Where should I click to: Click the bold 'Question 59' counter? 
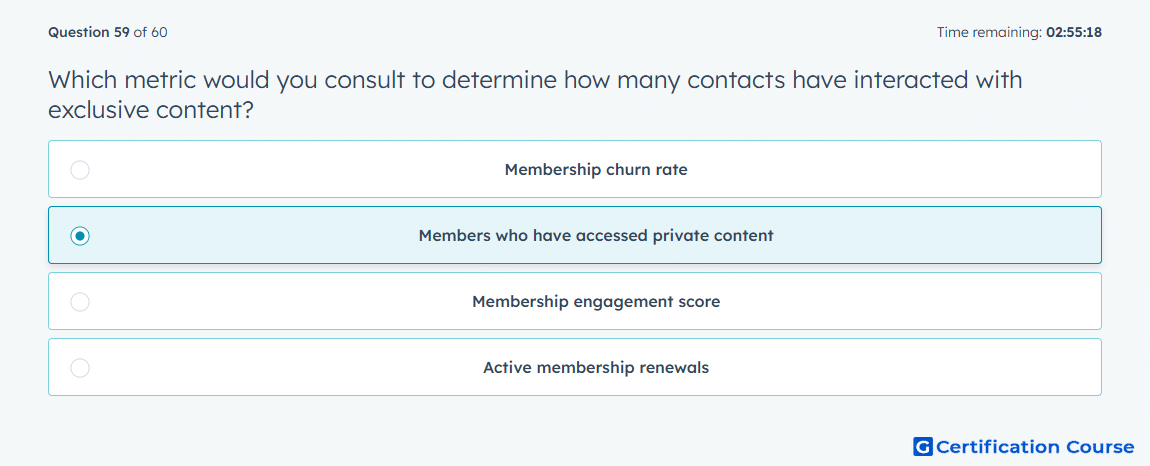[89, 32]
